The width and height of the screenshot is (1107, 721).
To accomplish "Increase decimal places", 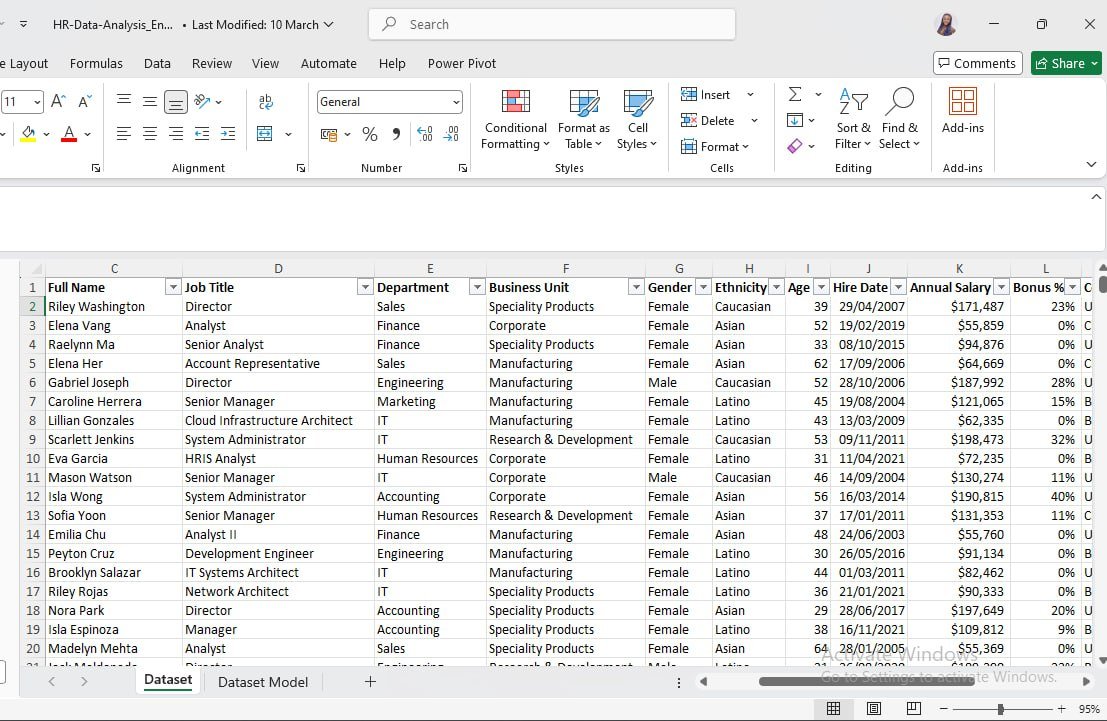I will coord(424,134).
